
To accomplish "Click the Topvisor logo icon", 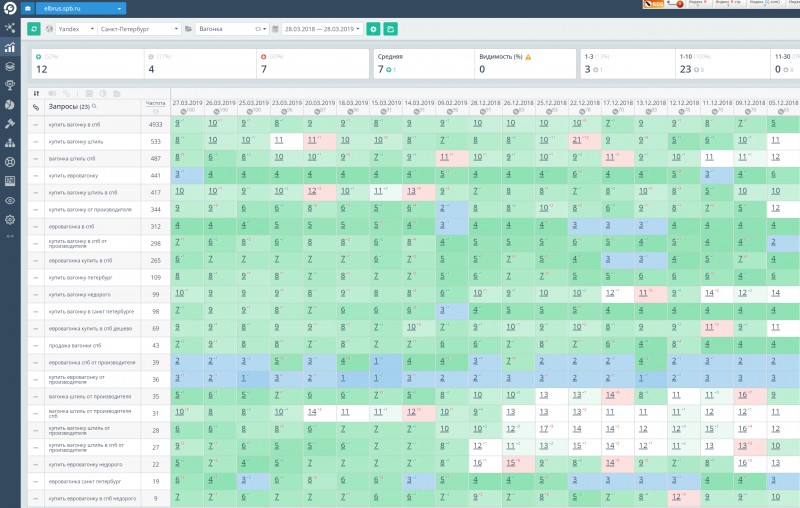I will point(10,8).
